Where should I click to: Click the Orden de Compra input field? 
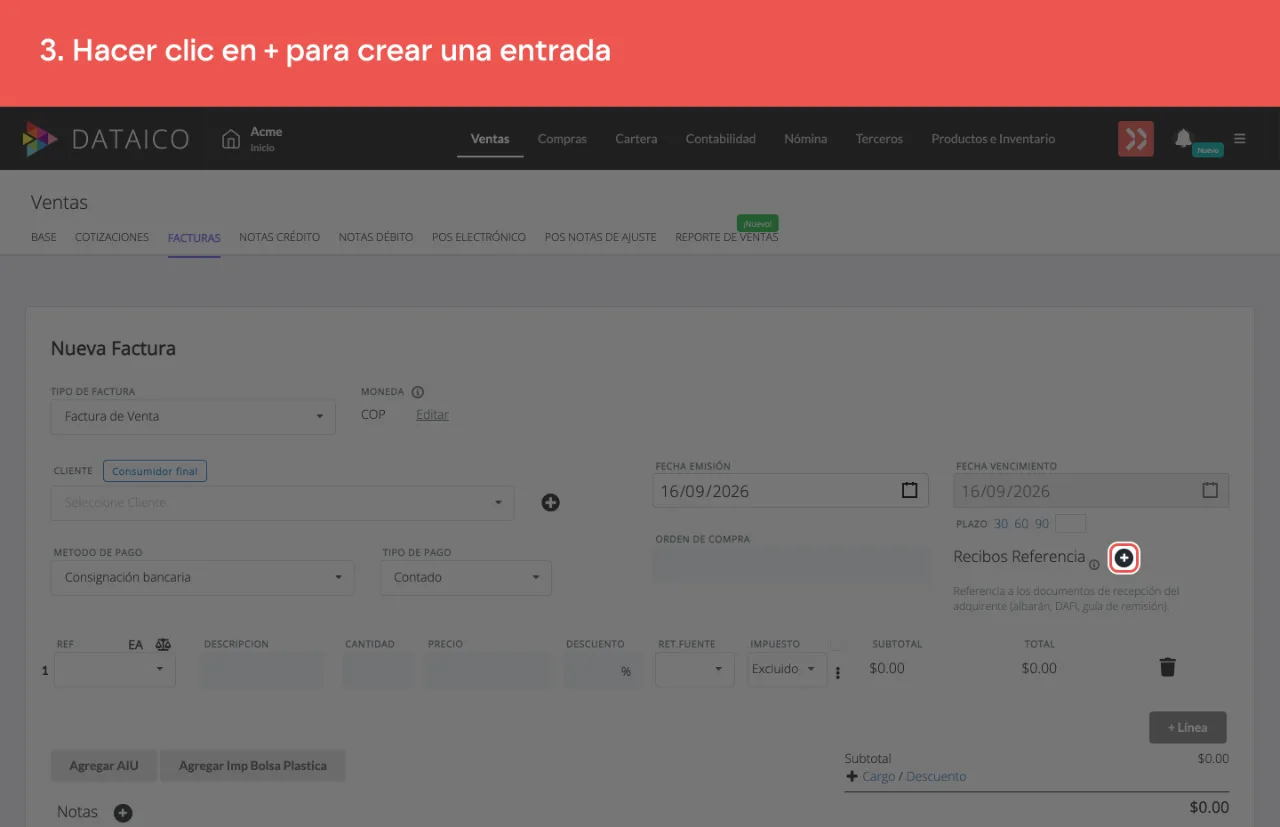(x=791, y=563)
